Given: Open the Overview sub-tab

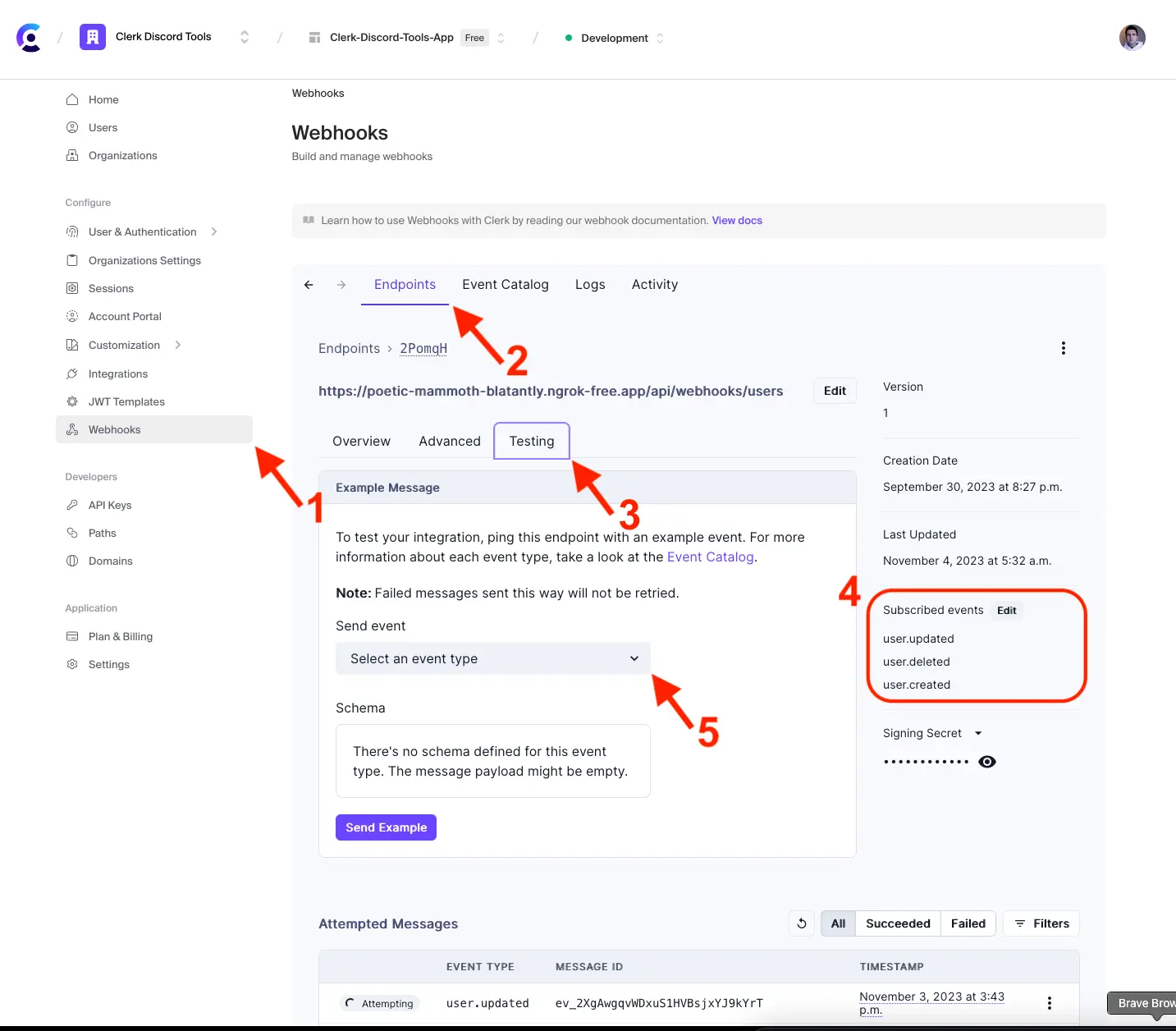Looking at the screenshot, I should click(361, 441).
